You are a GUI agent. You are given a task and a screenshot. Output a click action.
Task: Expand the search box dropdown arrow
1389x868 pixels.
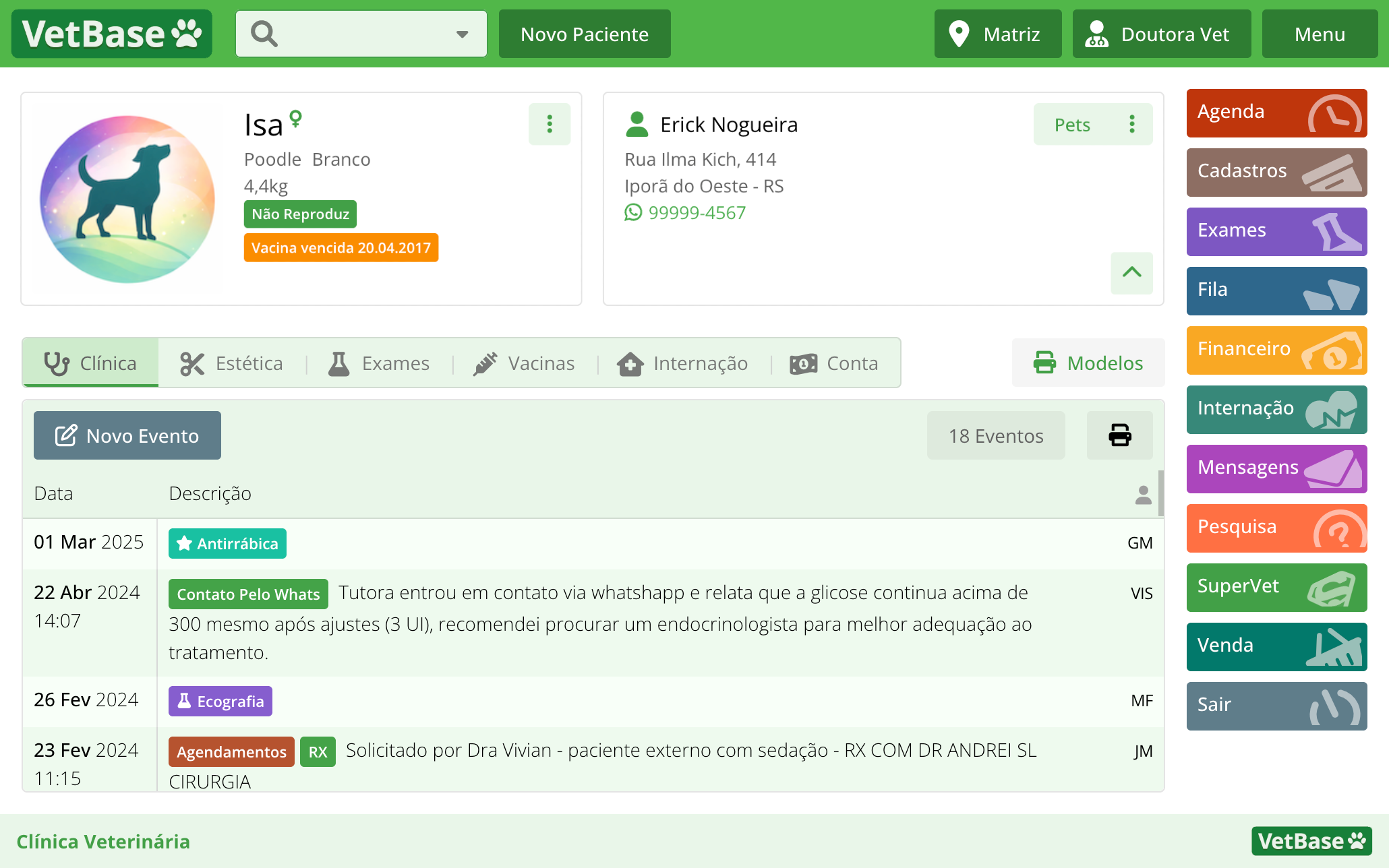tap(462, 34)
